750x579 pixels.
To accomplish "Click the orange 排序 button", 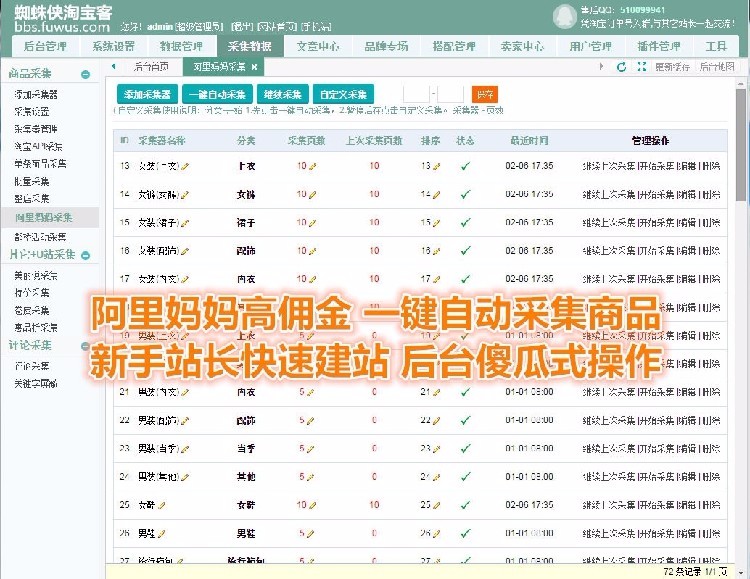I will click(x=485, y=94).
